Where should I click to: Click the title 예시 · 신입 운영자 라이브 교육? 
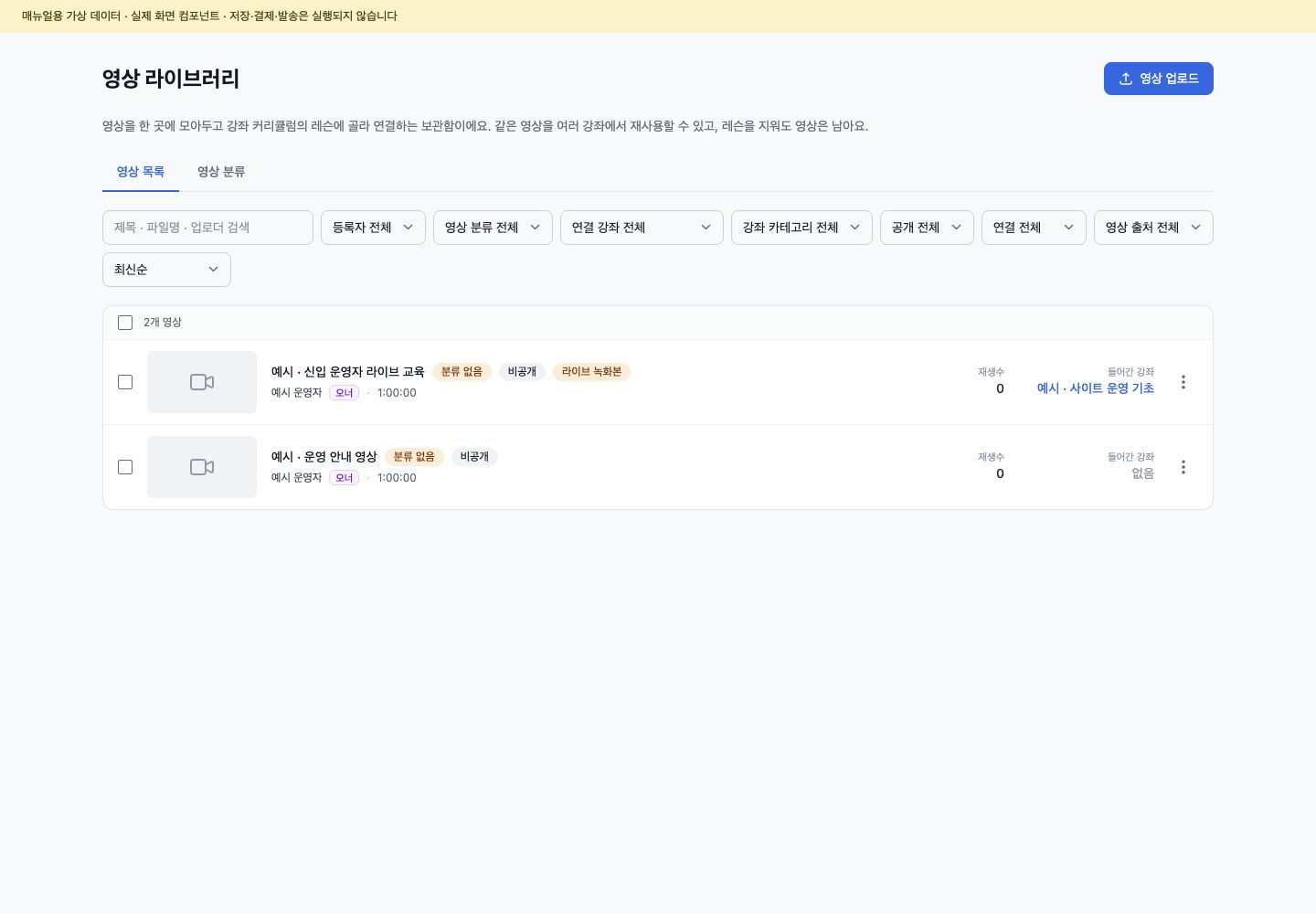click(x=348, y=372)
